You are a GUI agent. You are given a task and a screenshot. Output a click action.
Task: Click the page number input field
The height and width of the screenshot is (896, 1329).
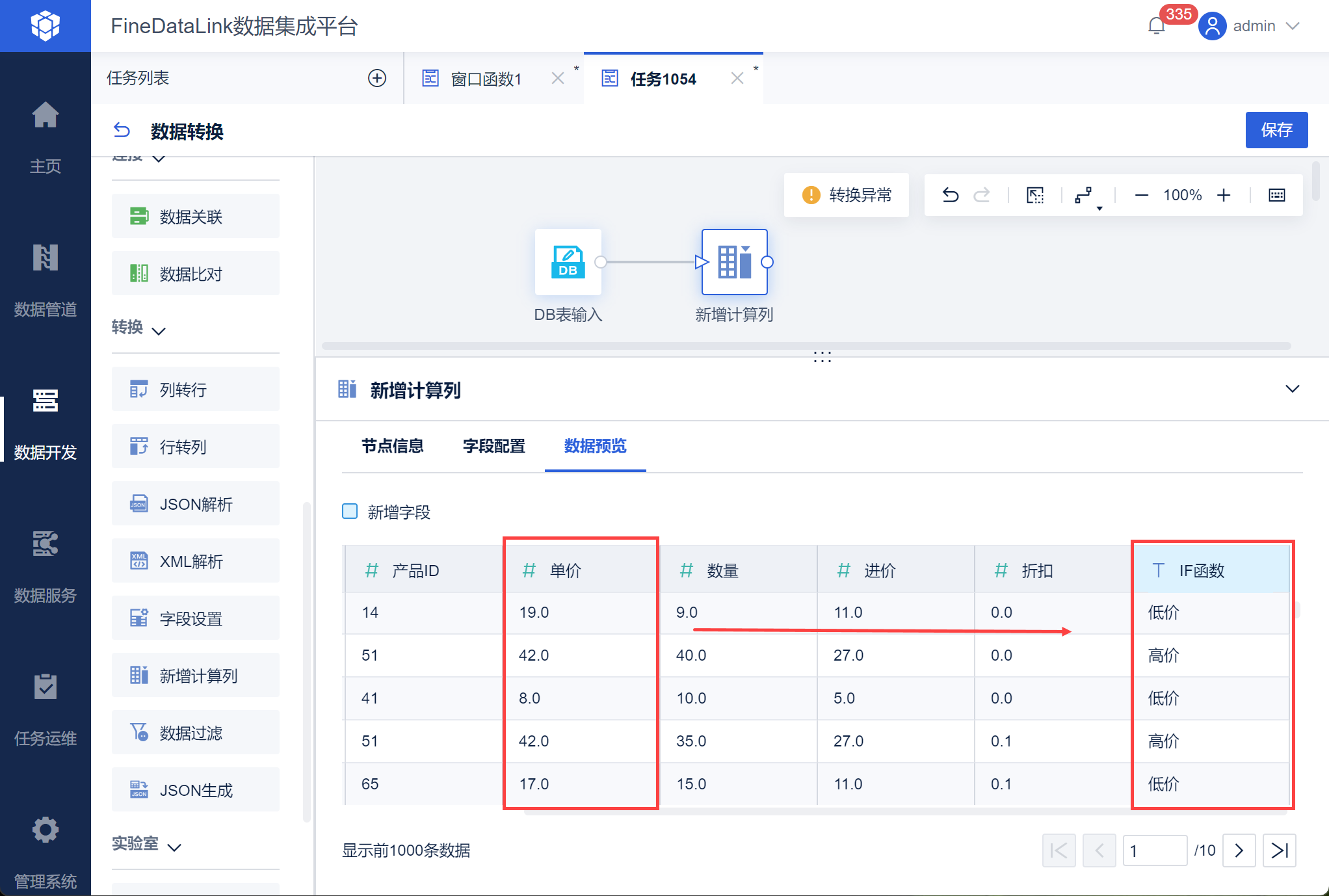1154,850
